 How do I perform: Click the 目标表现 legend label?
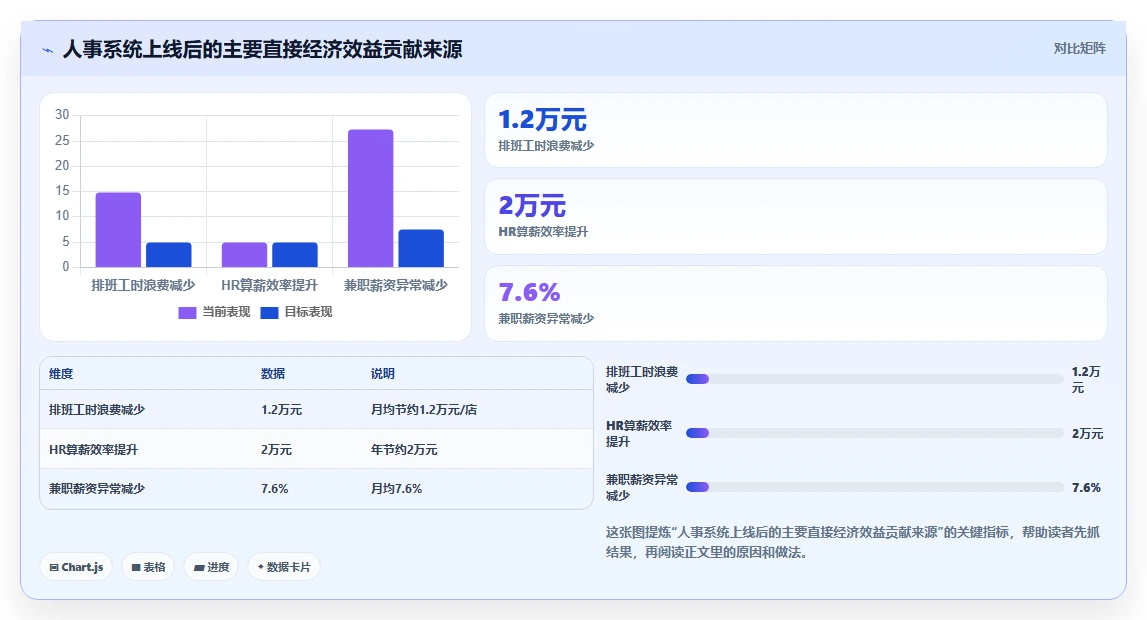point(308,312)
